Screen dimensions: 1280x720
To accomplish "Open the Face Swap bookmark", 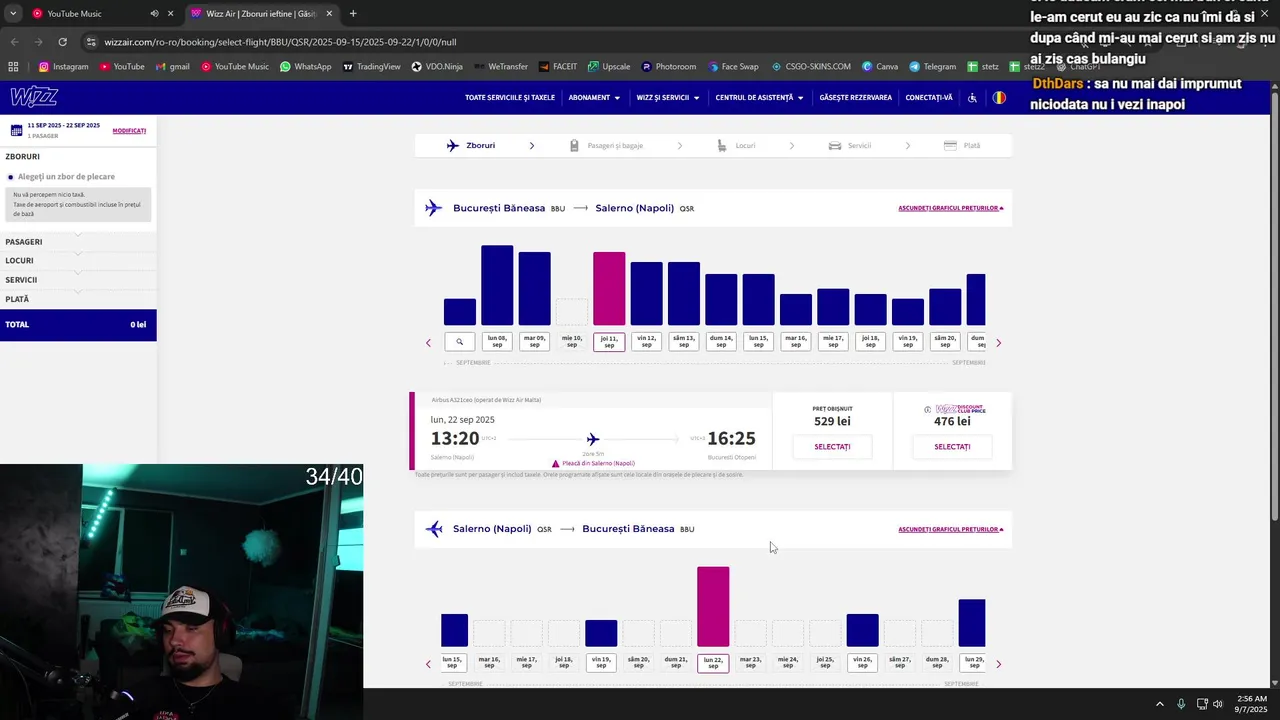I will pos(733,67).
